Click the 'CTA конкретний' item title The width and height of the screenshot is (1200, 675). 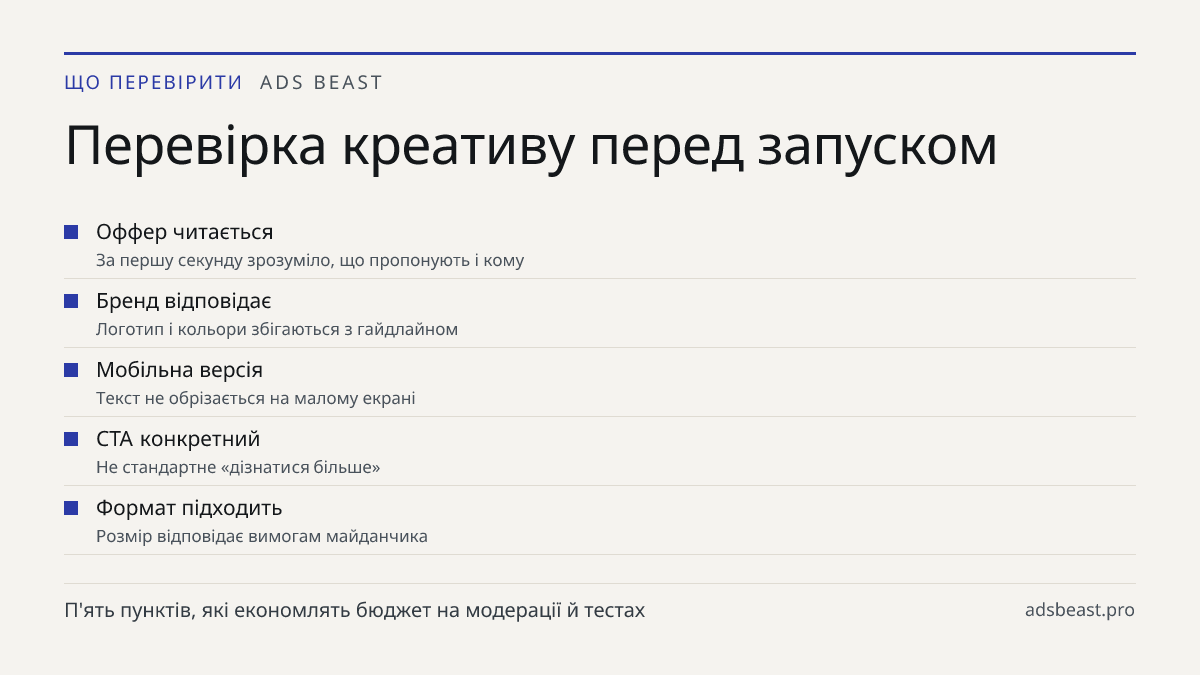(178, 439)
